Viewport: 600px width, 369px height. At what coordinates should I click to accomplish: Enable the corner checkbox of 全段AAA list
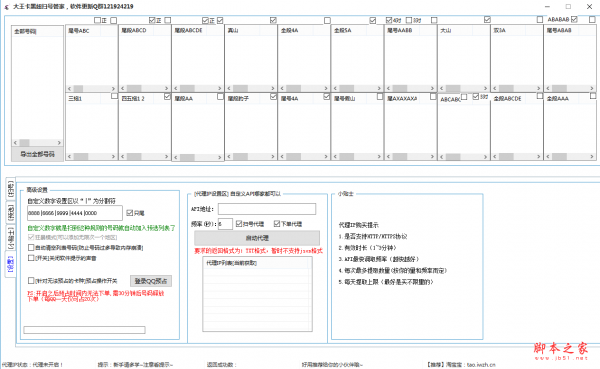[593, 96]
